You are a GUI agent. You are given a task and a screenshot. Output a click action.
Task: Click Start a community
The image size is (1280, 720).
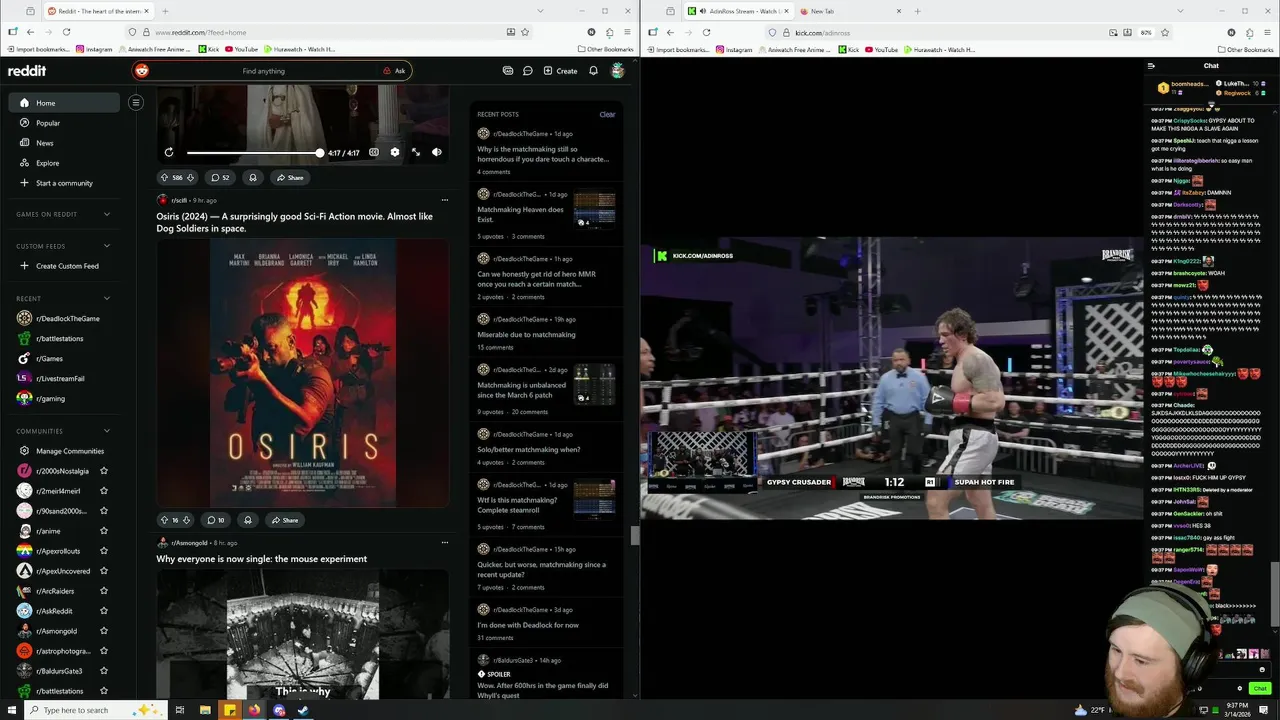click(x=64, y=183)
